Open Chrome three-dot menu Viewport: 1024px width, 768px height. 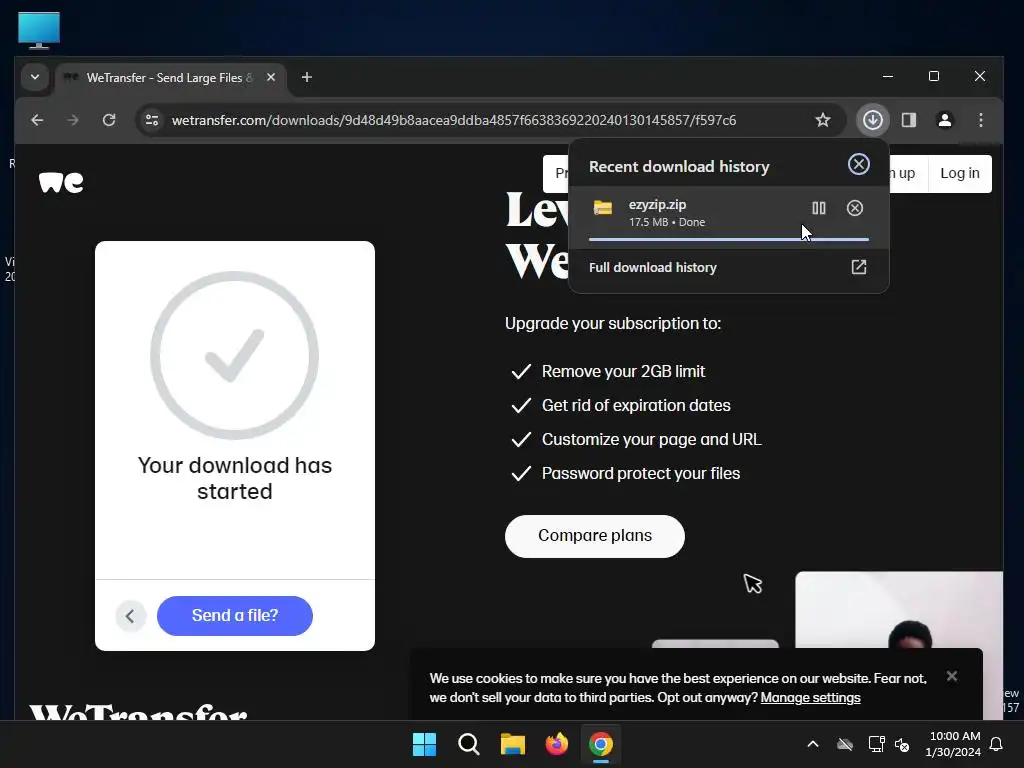[980, 120]
